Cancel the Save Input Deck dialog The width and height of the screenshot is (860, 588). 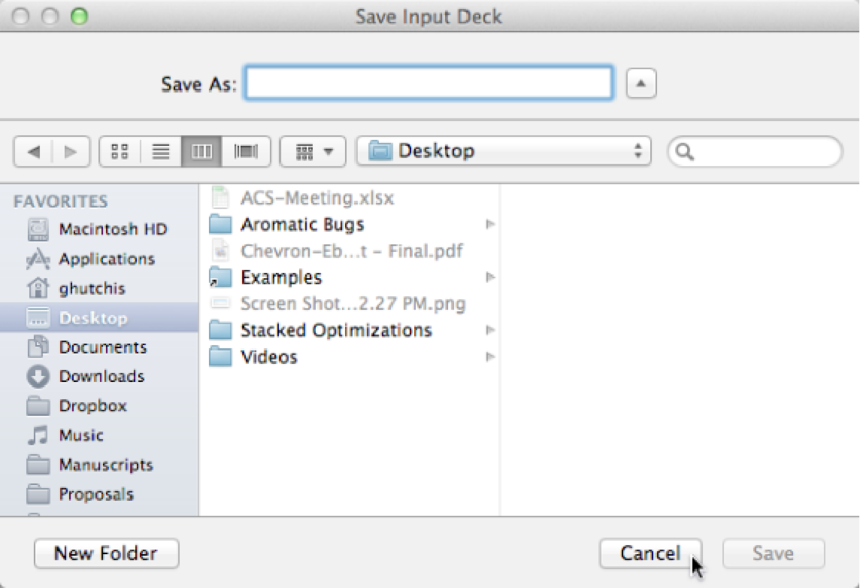pos(650,553)
